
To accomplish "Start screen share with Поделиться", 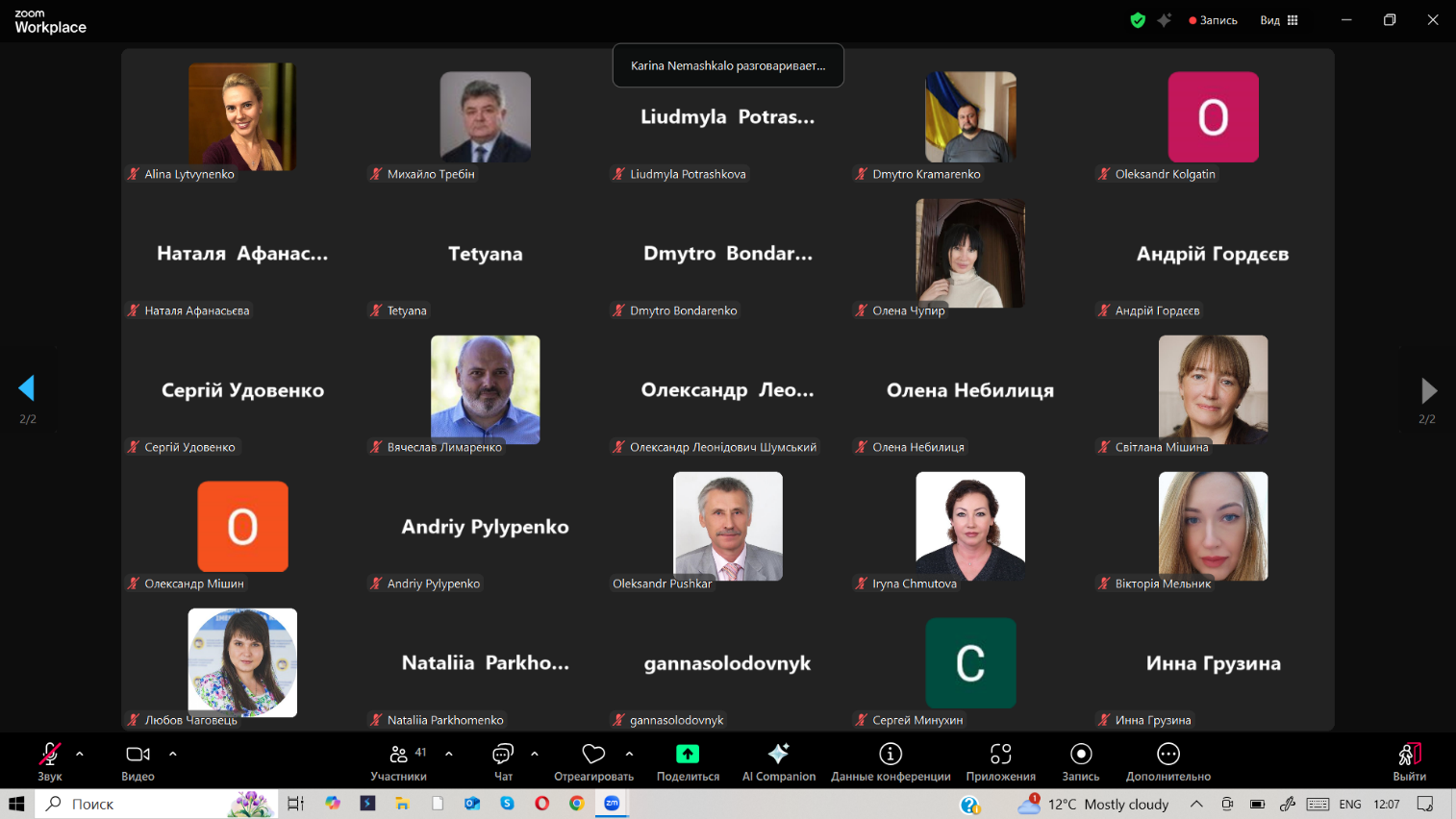I will tap(689, 761).
